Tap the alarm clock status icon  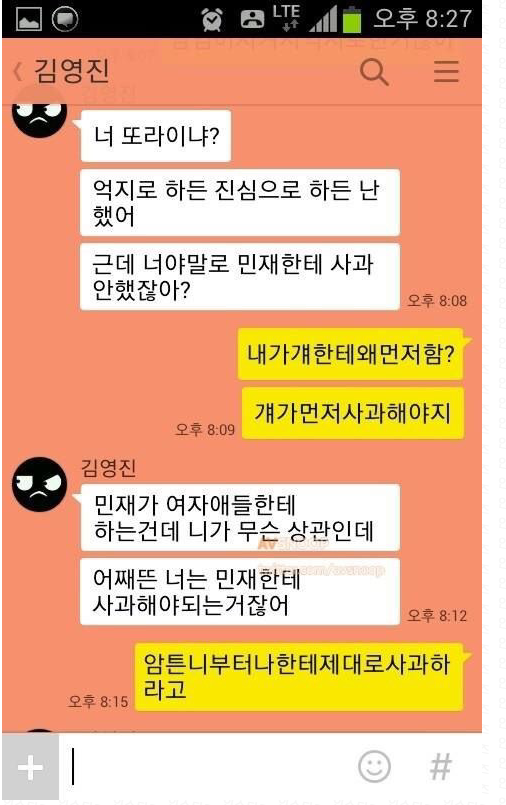(211, 20)
